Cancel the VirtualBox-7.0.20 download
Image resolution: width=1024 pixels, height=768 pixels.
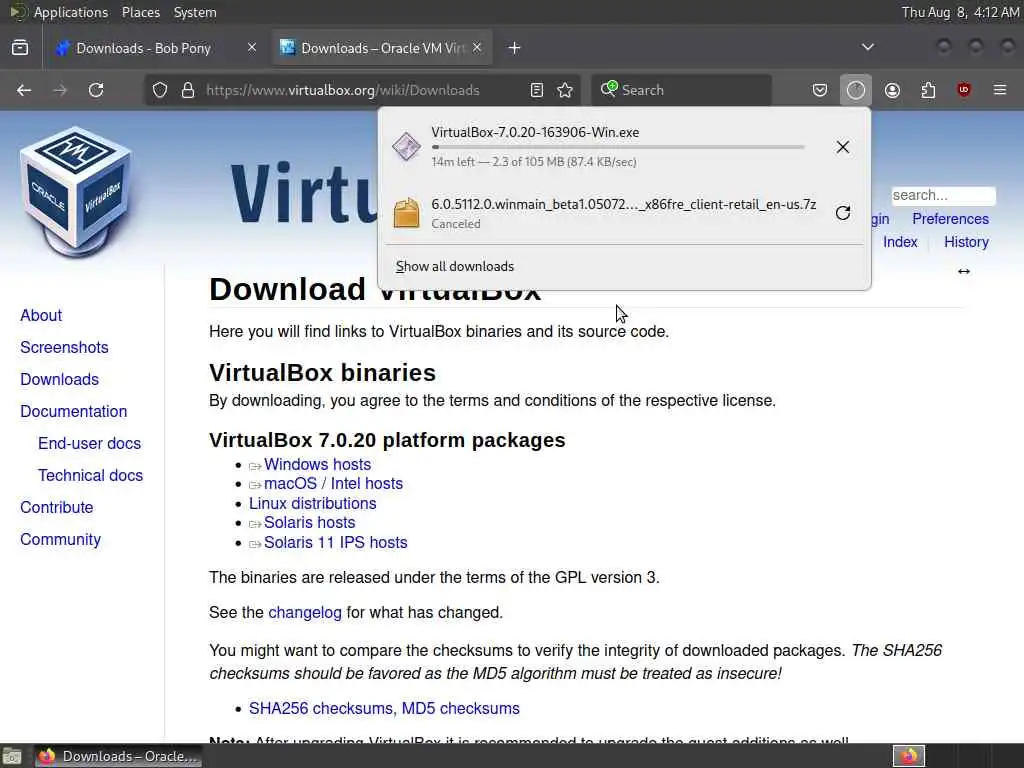(x=842, y=147)
